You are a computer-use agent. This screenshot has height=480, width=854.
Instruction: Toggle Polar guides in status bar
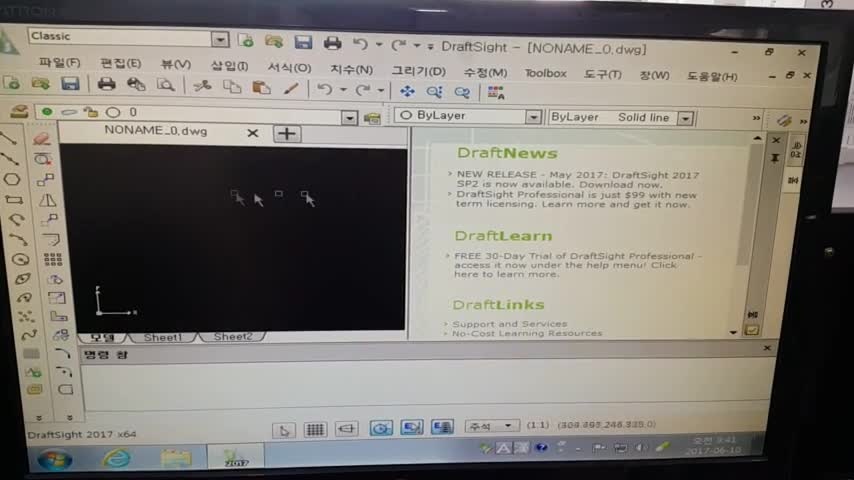coord(380,428)
